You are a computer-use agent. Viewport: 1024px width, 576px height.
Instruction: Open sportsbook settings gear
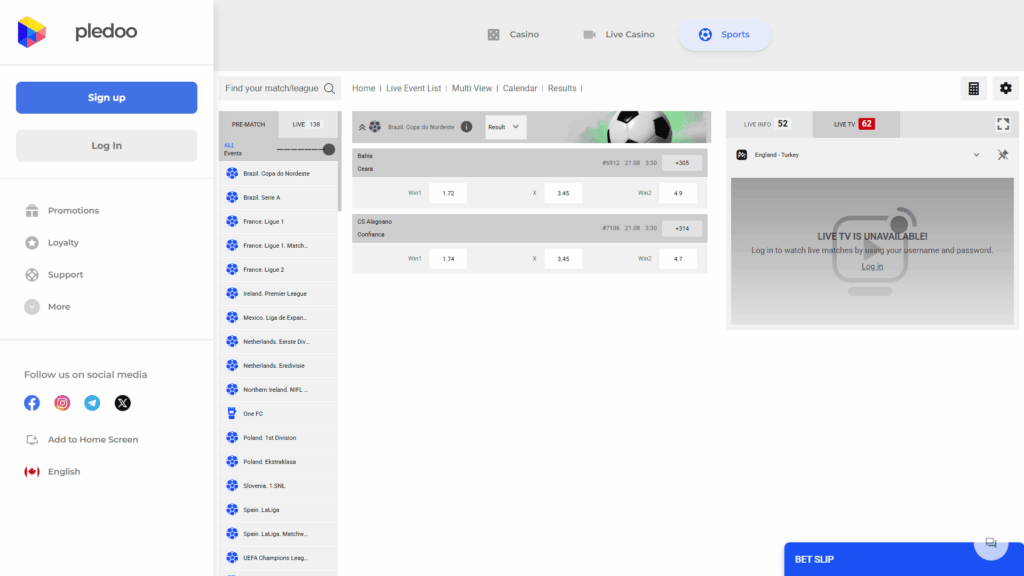pyautogui.click(x=1005, y=88)
